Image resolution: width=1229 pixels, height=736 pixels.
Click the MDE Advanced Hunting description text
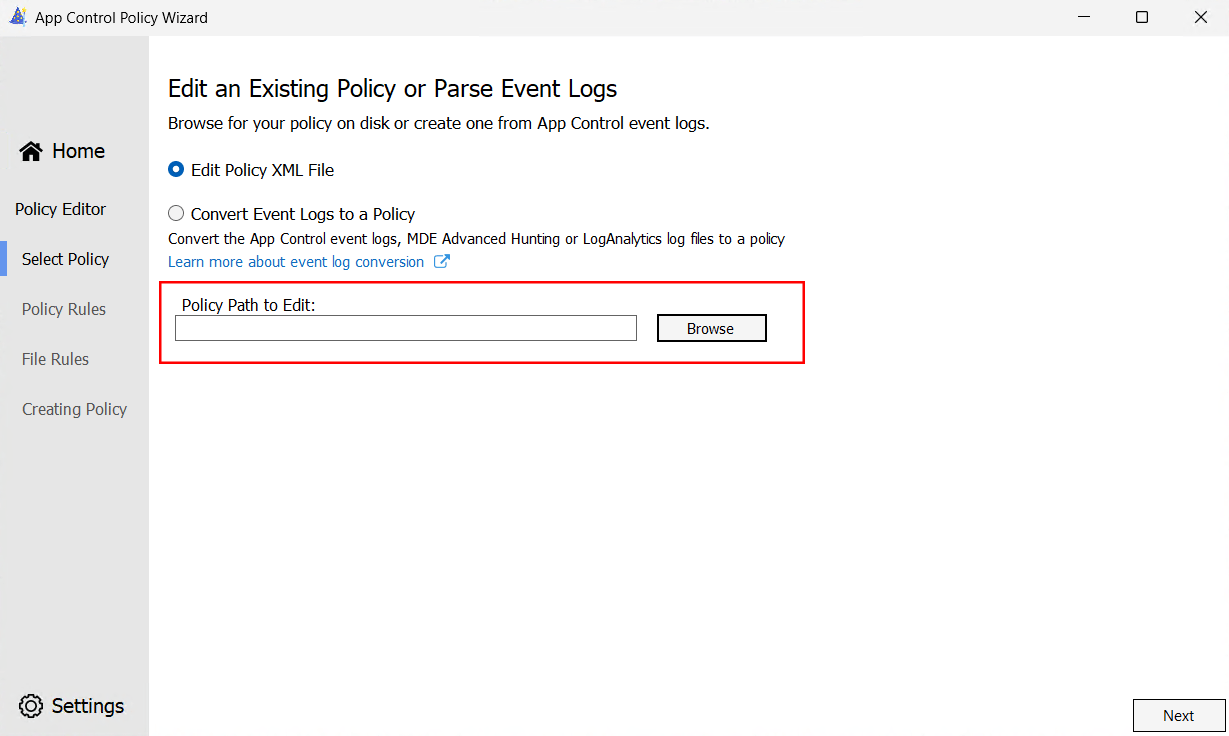pos(476,239)
